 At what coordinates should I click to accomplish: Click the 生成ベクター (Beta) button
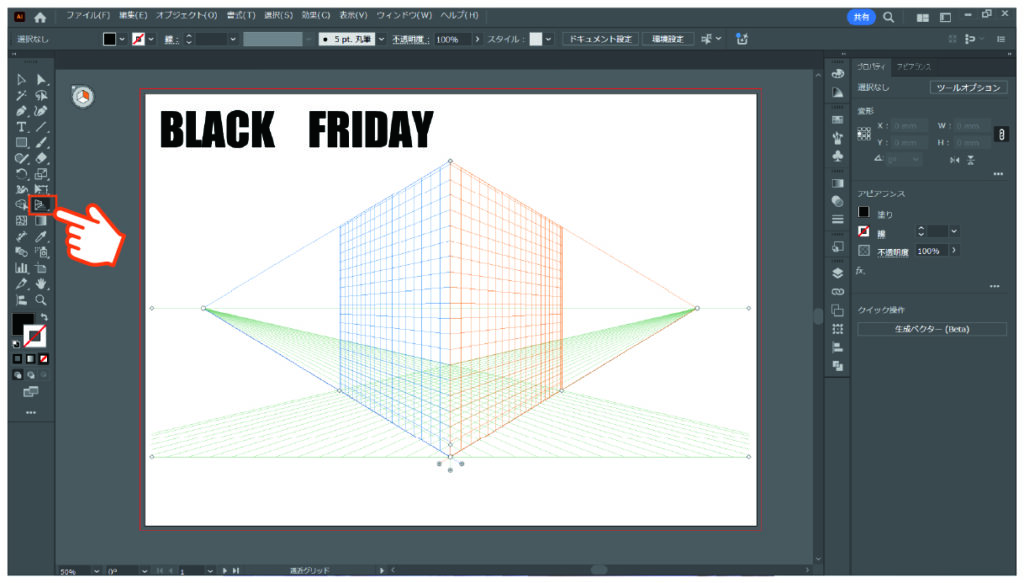point(931,329)
